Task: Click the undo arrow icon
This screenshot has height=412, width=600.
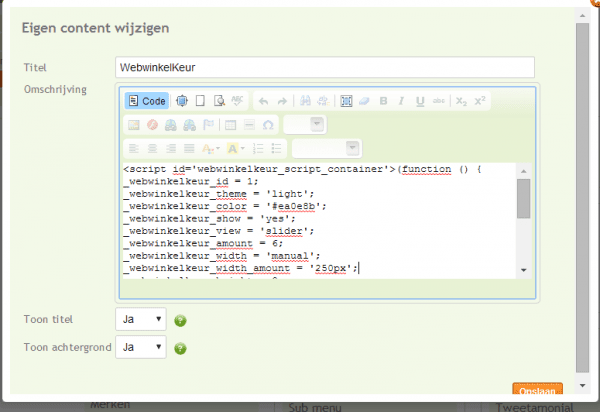Action: 263,100
